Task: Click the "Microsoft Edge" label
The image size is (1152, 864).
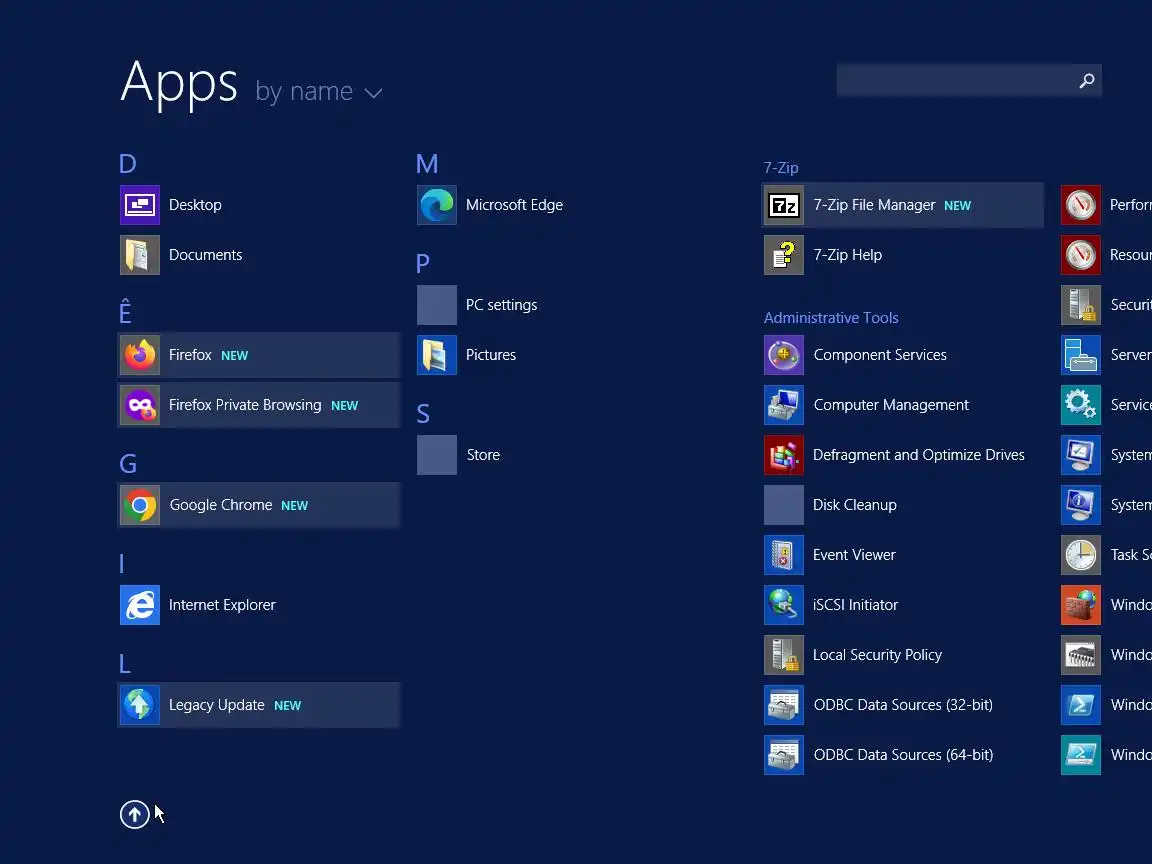Action: (x=514, y=205)
